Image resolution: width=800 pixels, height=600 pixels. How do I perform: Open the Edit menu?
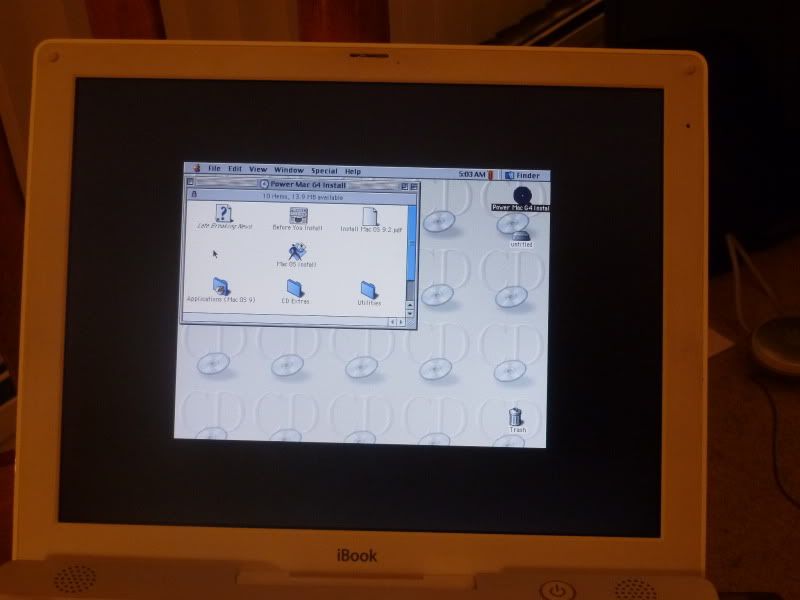tap(235, 170)
